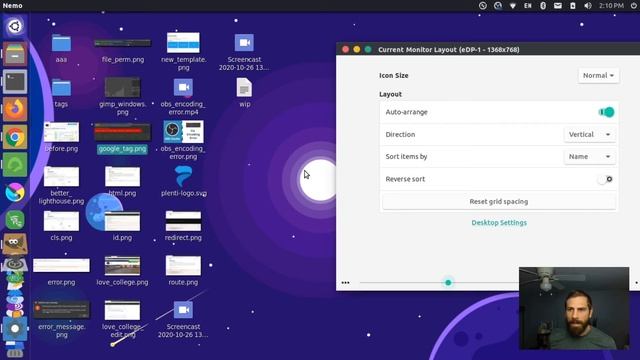Open Google Chrome from the dock
The image size is (640, 360).
15,137
